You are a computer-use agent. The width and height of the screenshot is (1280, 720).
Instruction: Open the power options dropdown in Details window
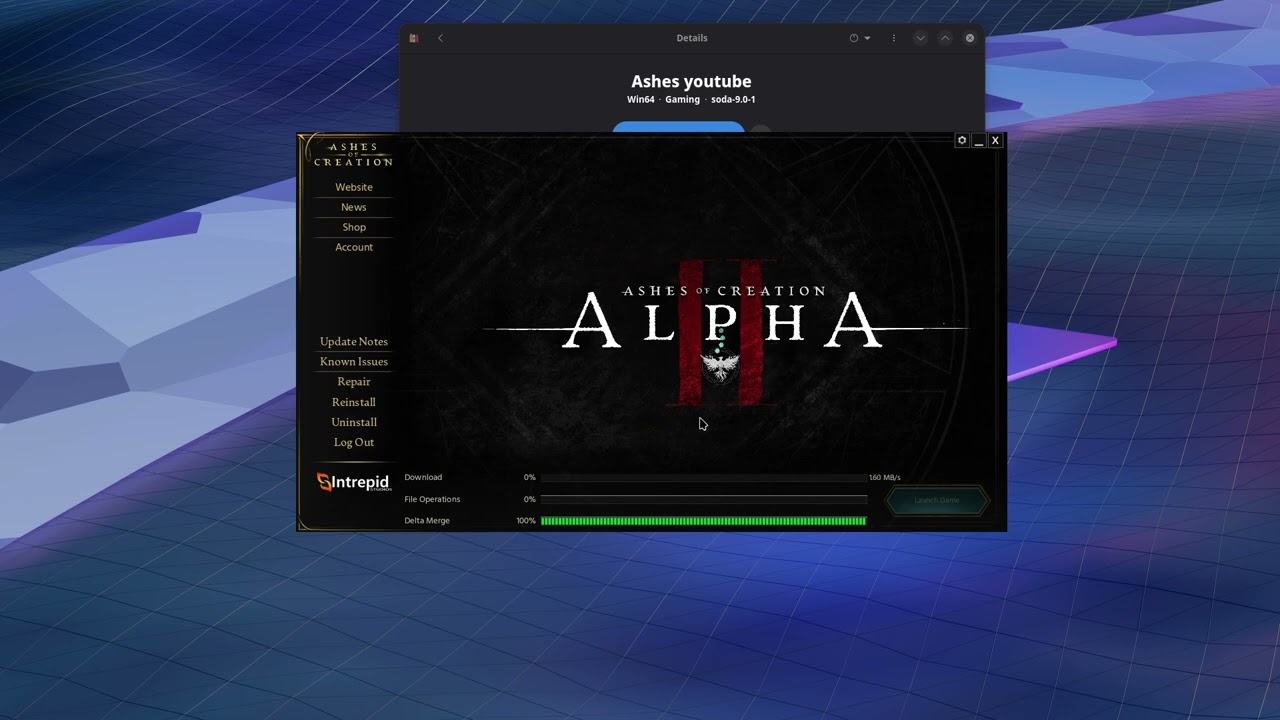[x=859, y=38]
